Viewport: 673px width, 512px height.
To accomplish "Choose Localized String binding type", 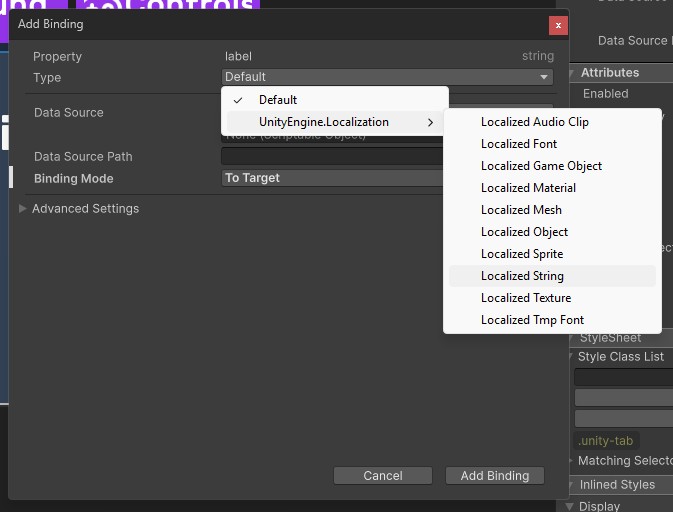I will click(522, 276).
